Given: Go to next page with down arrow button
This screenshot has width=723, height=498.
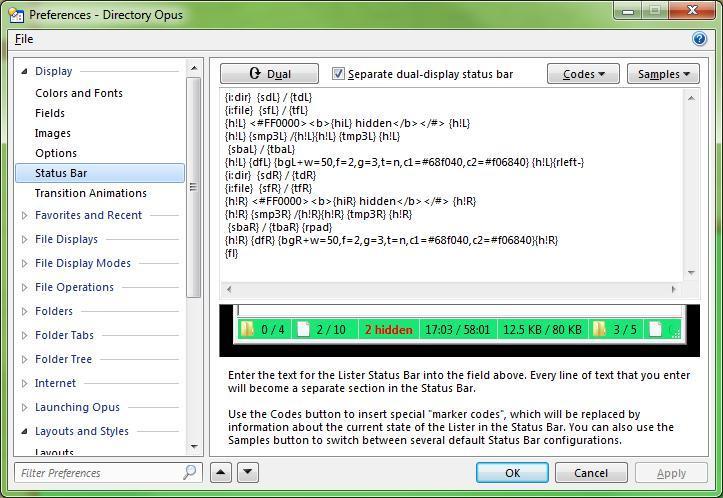Looking at the screenshot, I should pos(248,472).
